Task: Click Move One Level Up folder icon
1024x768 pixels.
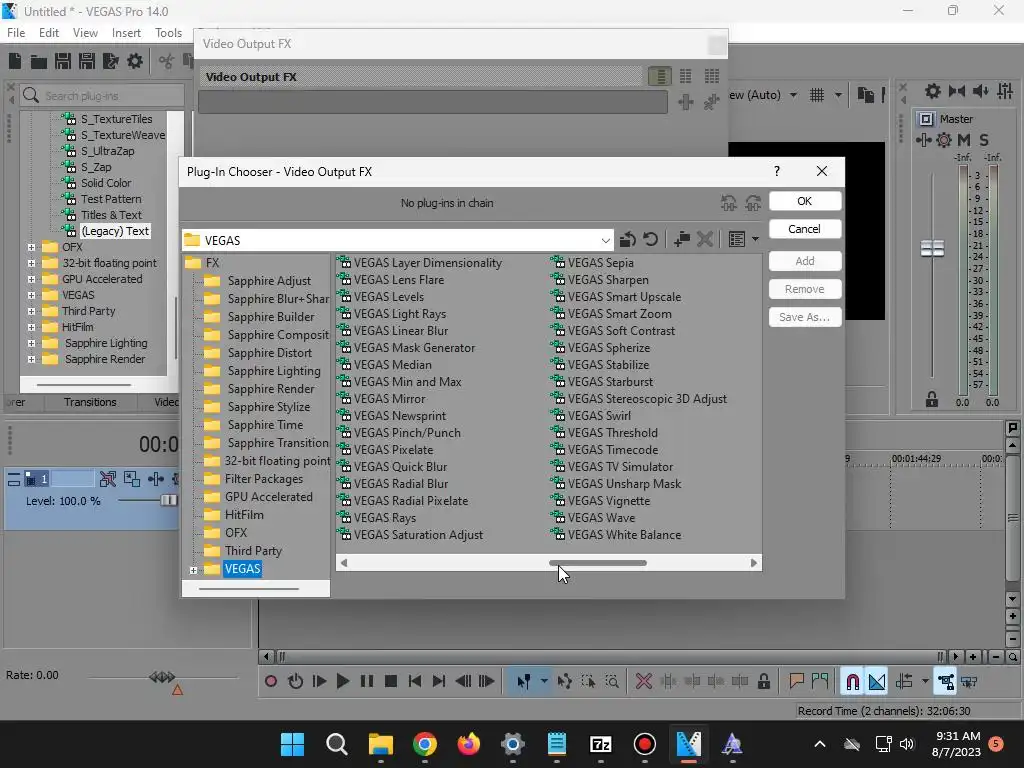Action: [x=628, y=240]
